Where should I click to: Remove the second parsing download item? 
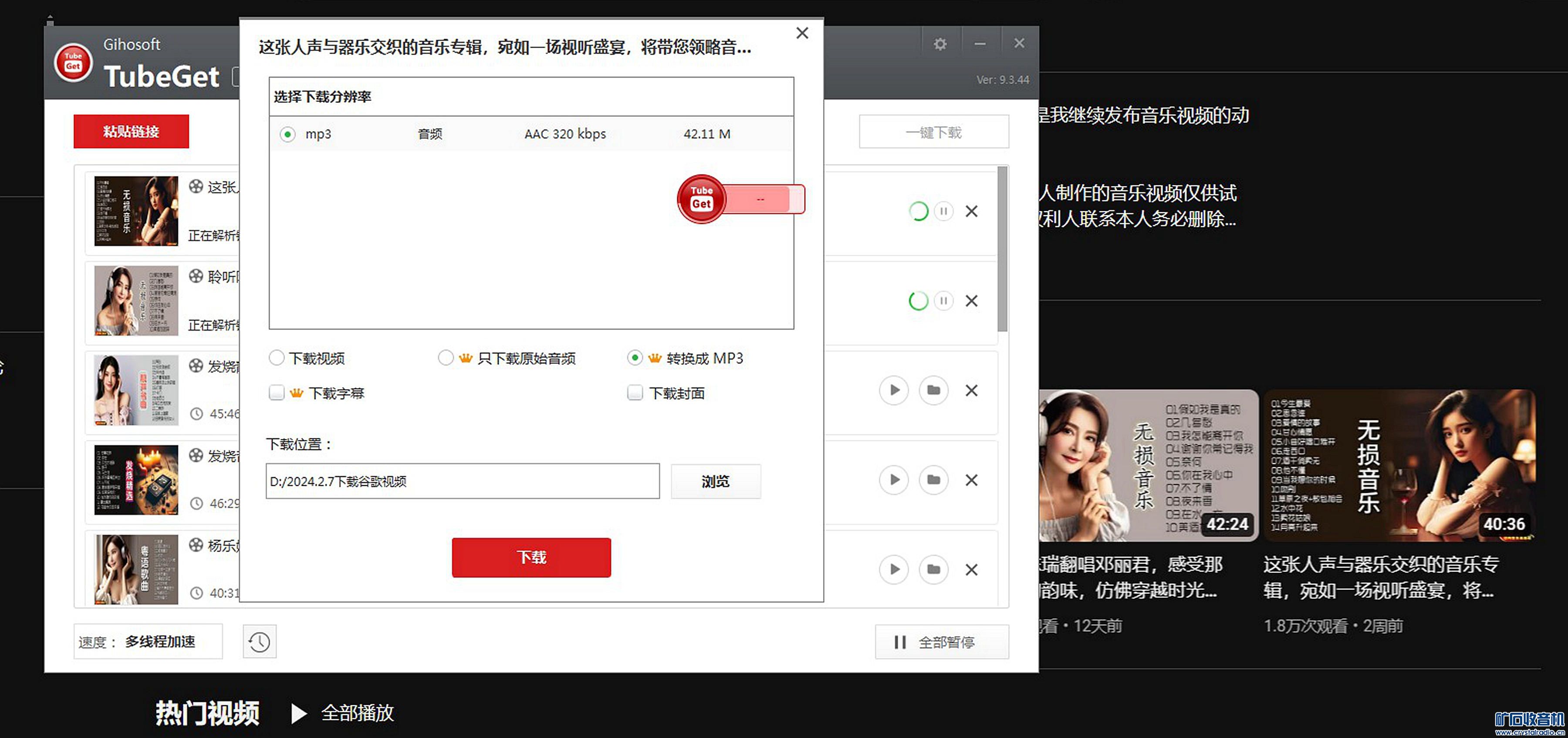[x=971, y=301]
